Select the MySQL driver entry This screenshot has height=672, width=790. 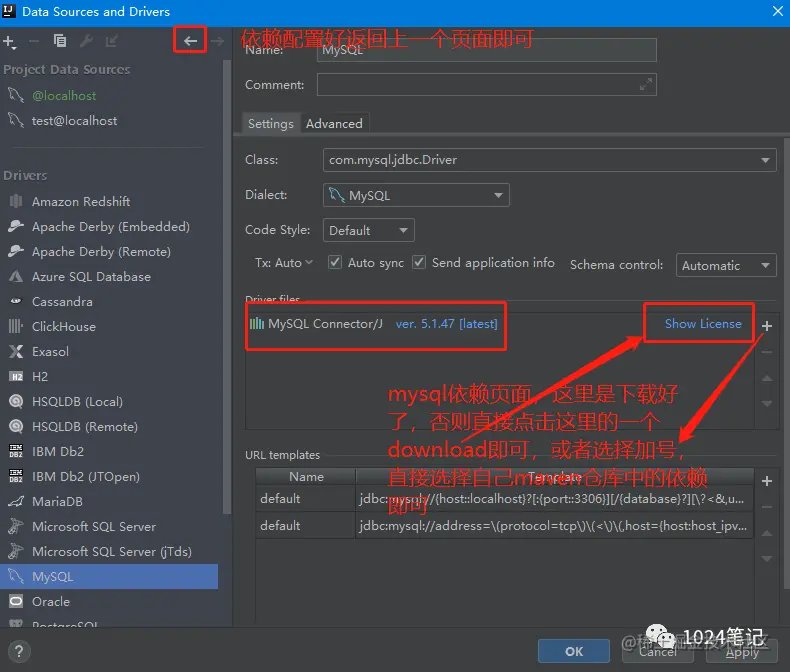[109, 576]
